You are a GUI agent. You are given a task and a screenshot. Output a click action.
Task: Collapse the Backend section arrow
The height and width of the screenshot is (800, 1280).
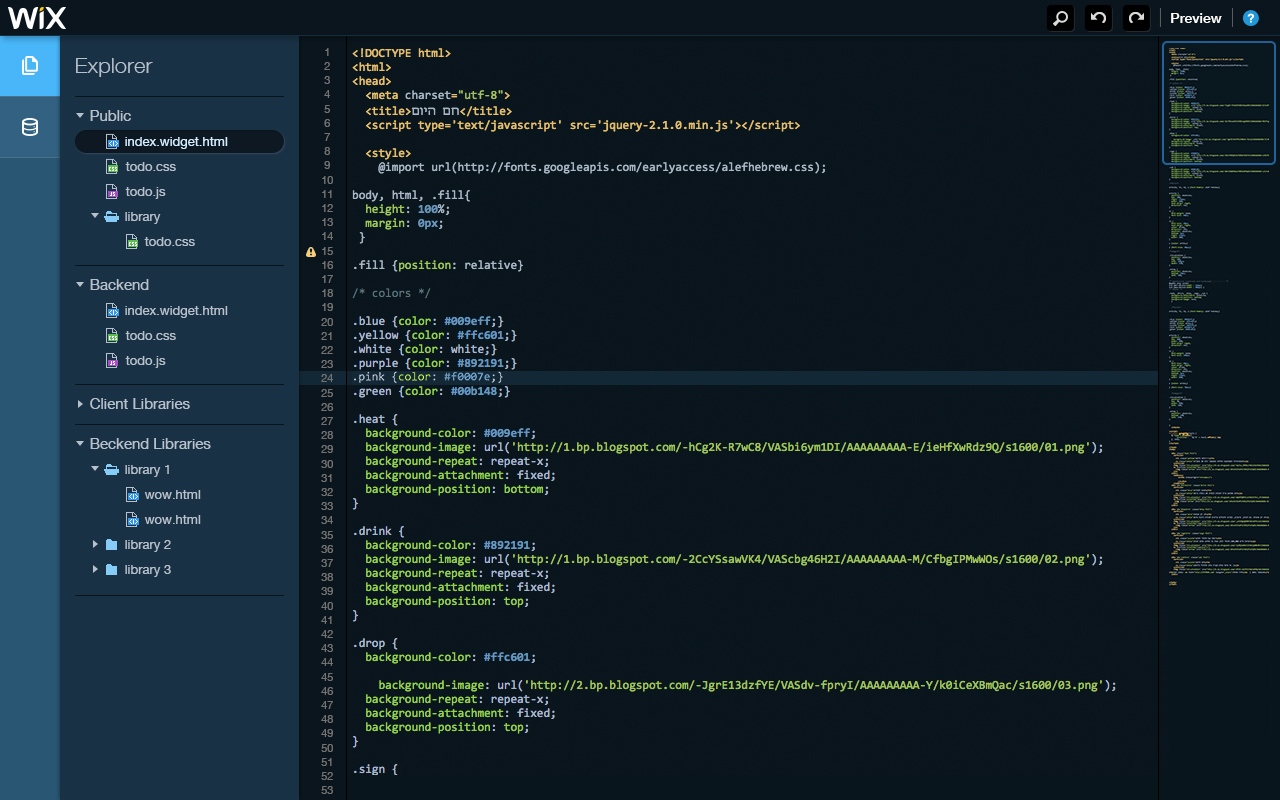pos(80,285)
